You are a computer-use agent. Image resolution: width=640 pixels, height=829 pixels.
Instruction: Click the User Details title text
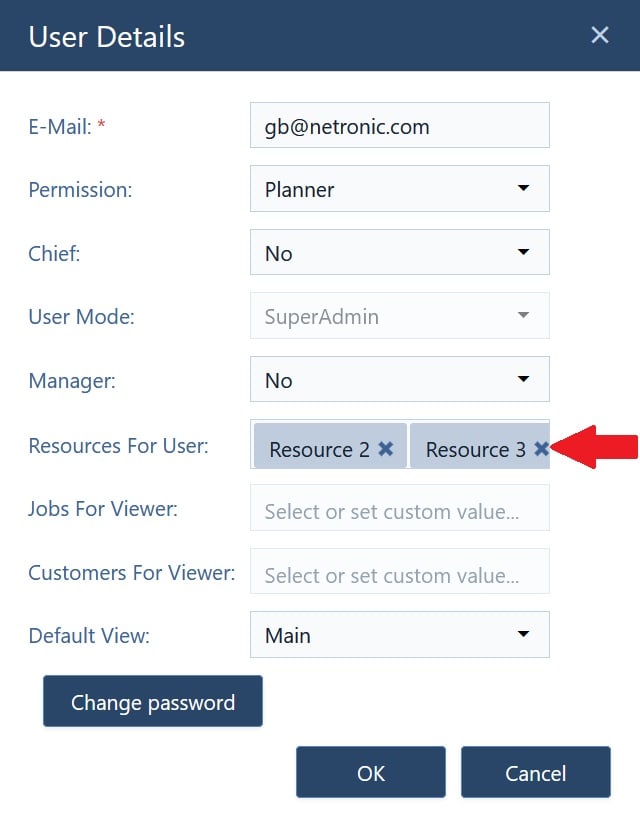coord(106,37)
